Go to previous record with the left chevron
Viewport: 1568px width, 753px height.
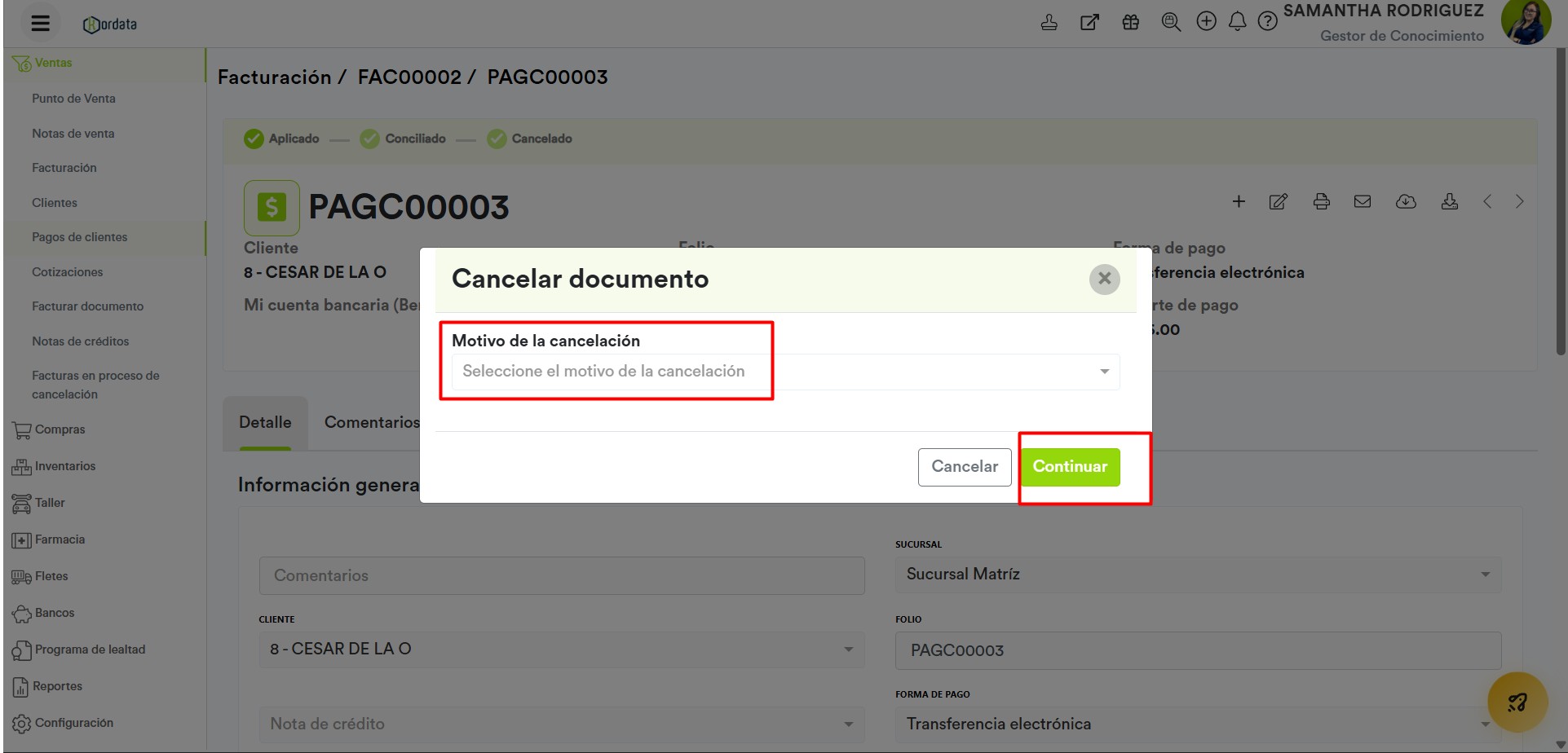coord(1487,201)
